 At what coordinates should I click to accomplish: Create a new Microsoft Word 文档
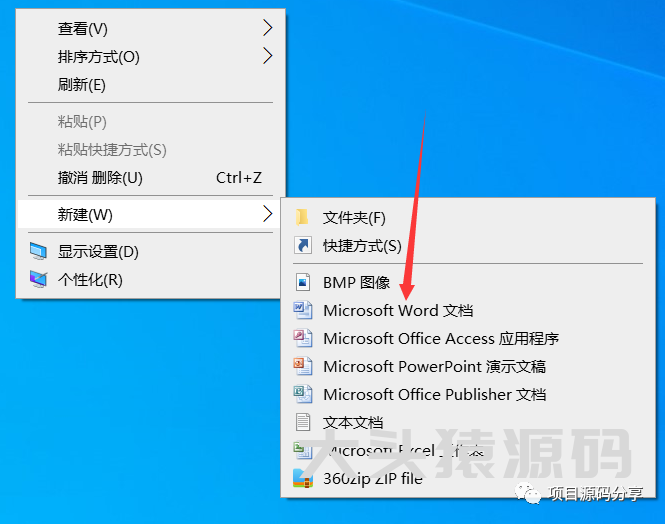[468, 310]
